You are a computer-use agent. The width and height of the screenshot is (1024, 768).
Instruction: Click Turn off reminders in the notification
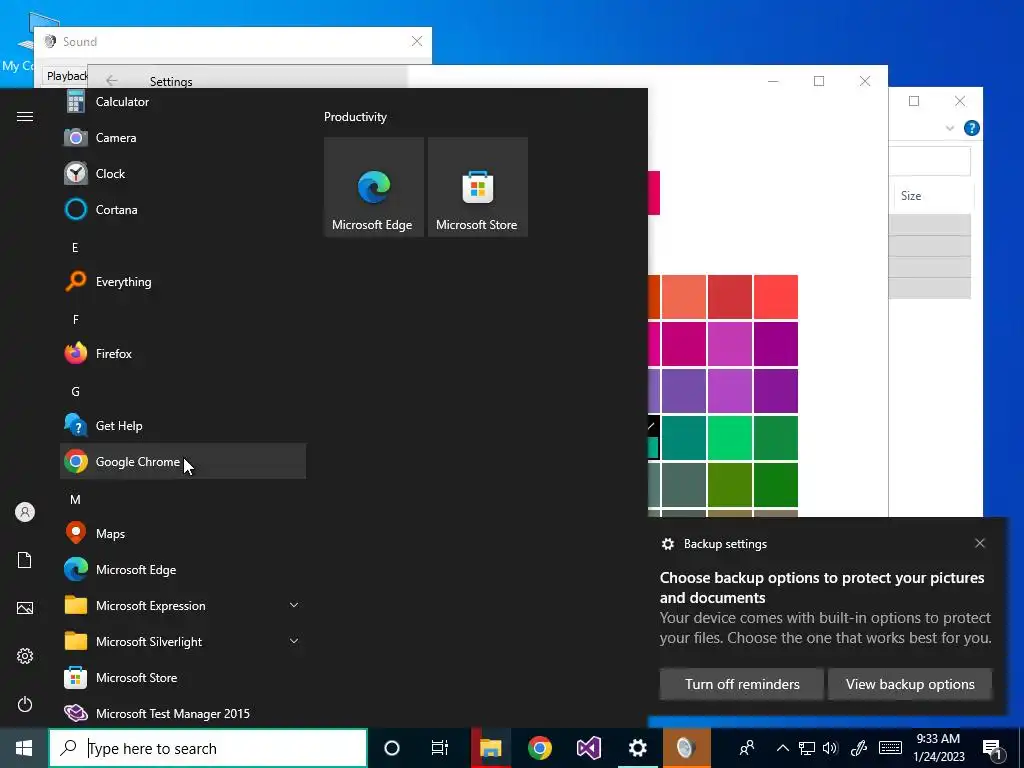(x=742, y=684)
